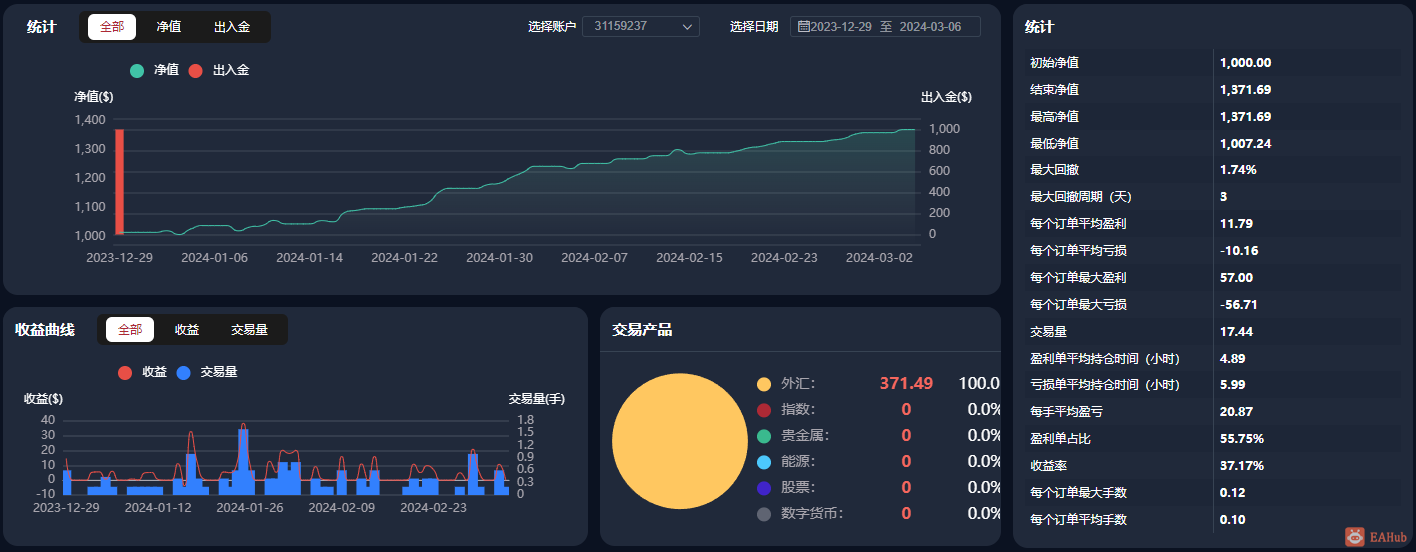
Task: Switch to 出入金 tab in 统计 panel
Action: tap(232, 27)
